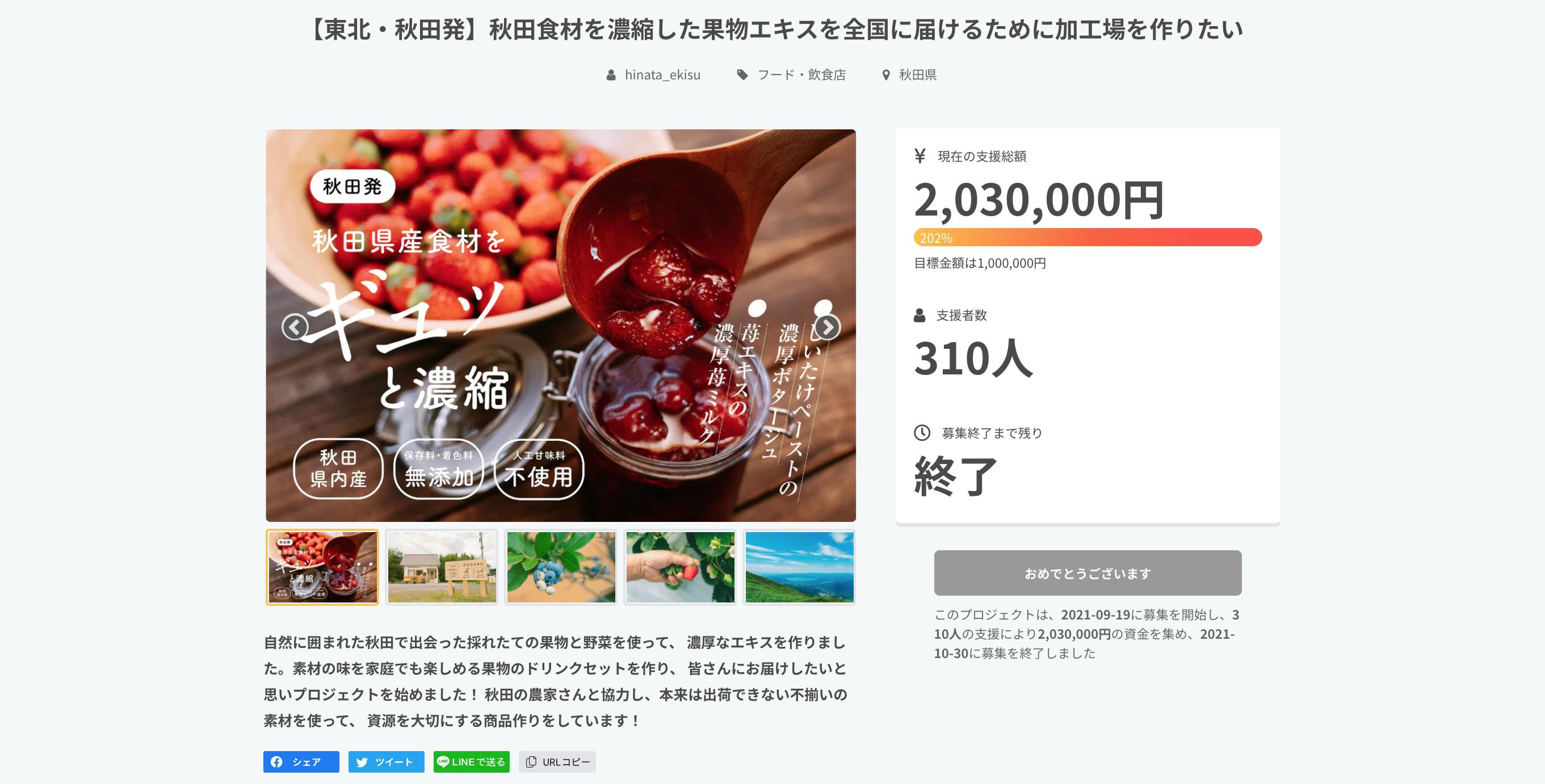Click the 202% funding progress bar

(1088, 237)
